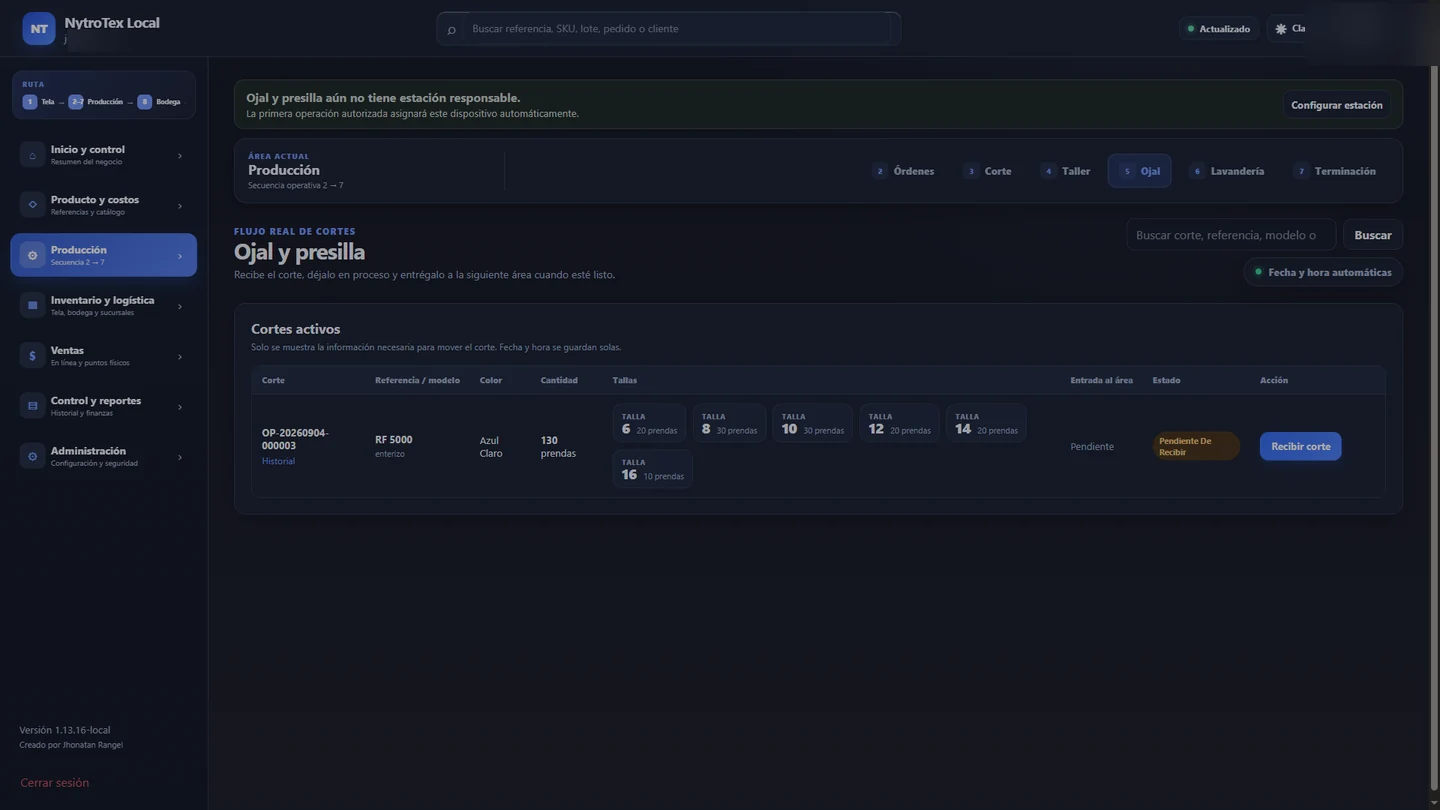
Task: Click the green Actualizado status indicator
Action: (1218, 29)
